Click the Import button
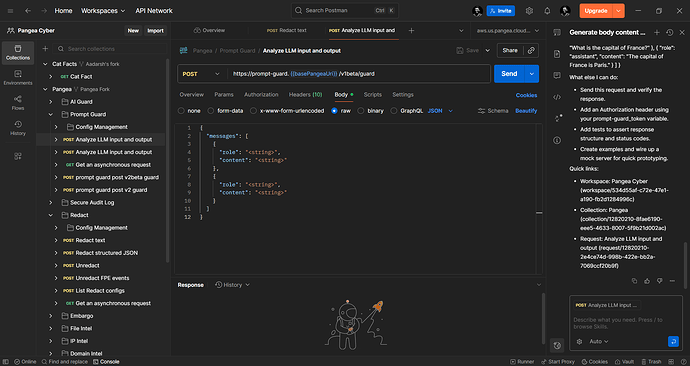 point(155,31)
